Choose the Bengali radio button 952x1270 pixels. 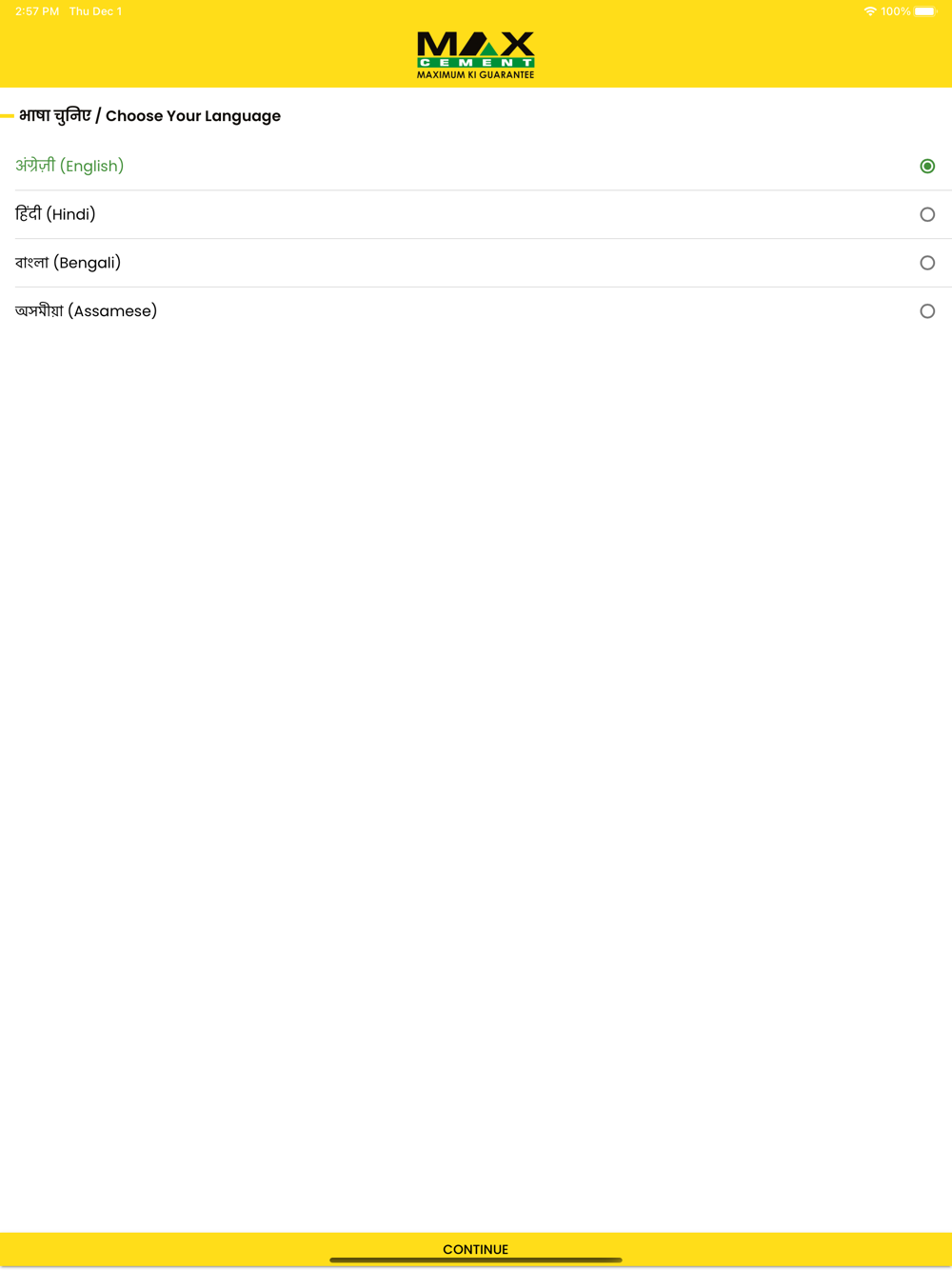(x=927, y=263)
